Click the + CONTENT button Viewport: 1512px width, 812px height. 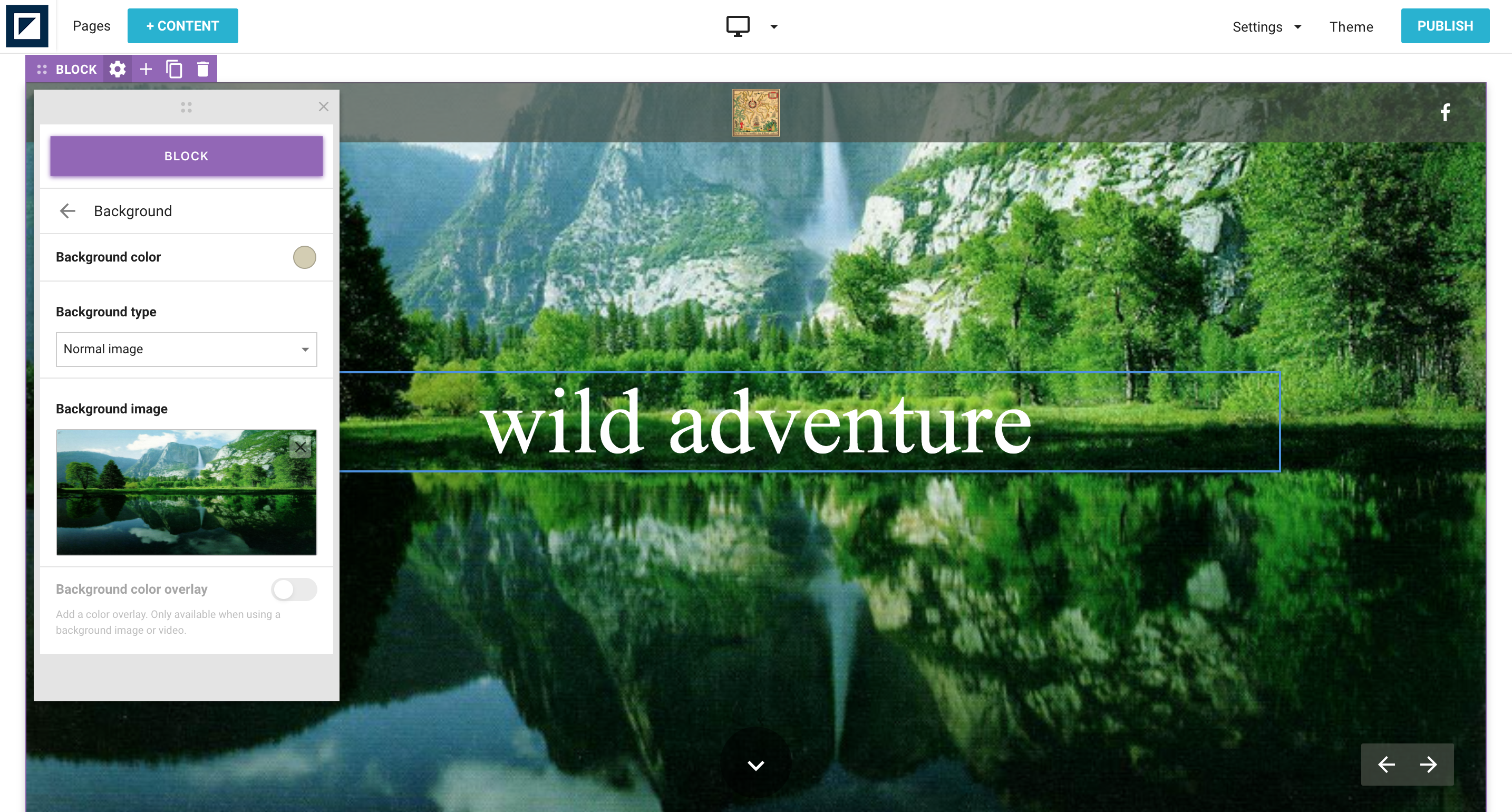tap(182, 26)
